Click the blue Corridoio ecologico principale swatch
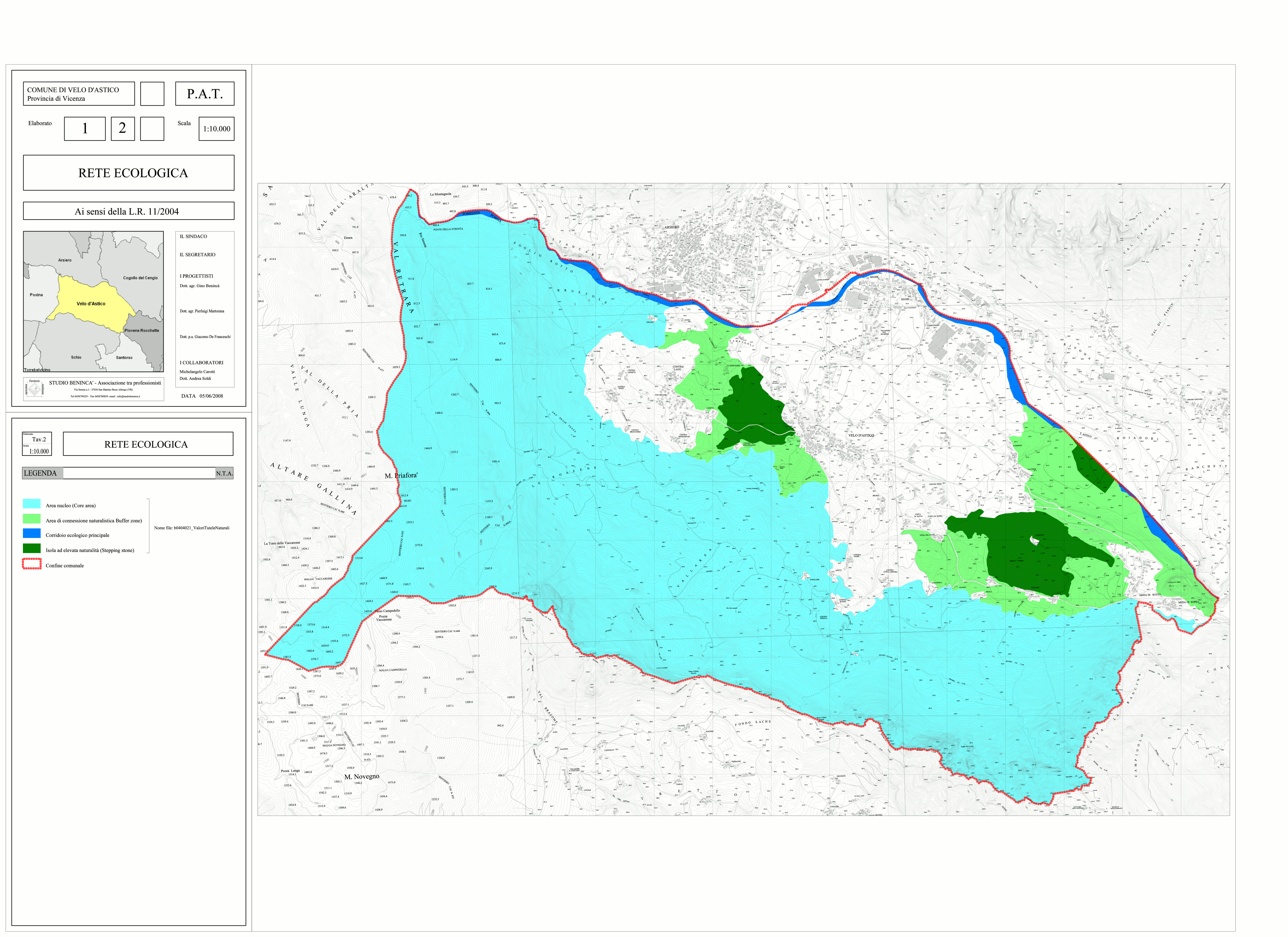The image size is (1288, 937). click(32, 534)
